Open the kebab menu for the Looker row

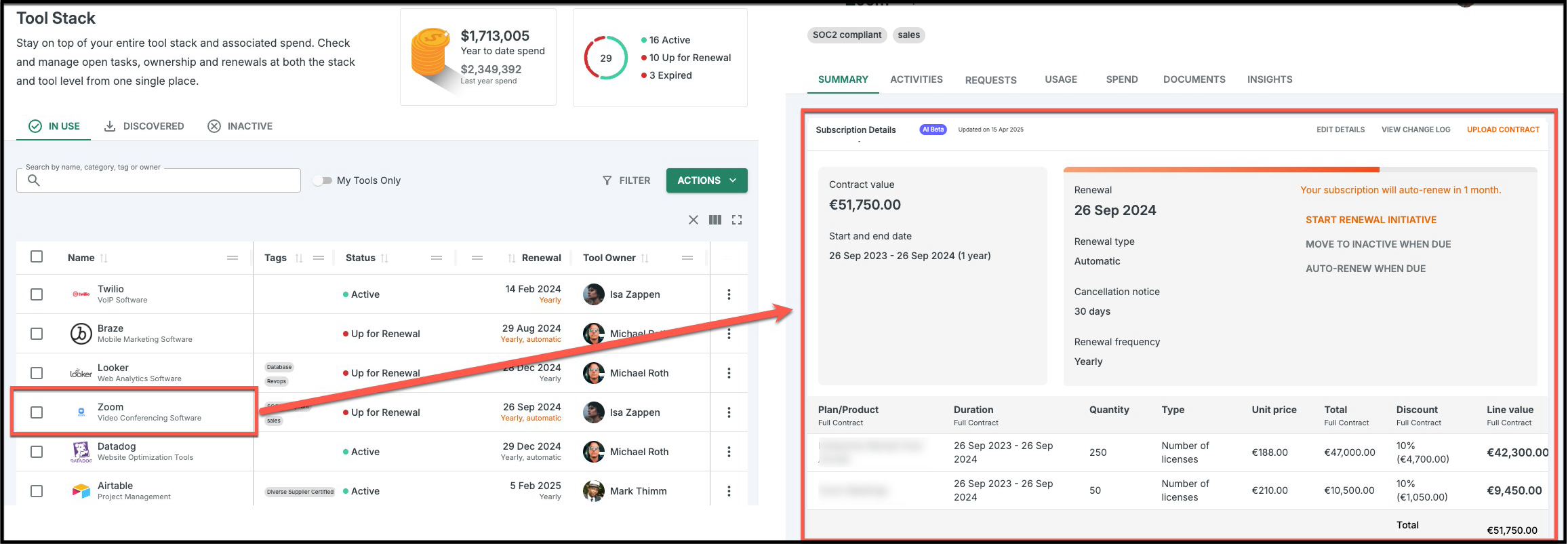(x=729, y=373)
